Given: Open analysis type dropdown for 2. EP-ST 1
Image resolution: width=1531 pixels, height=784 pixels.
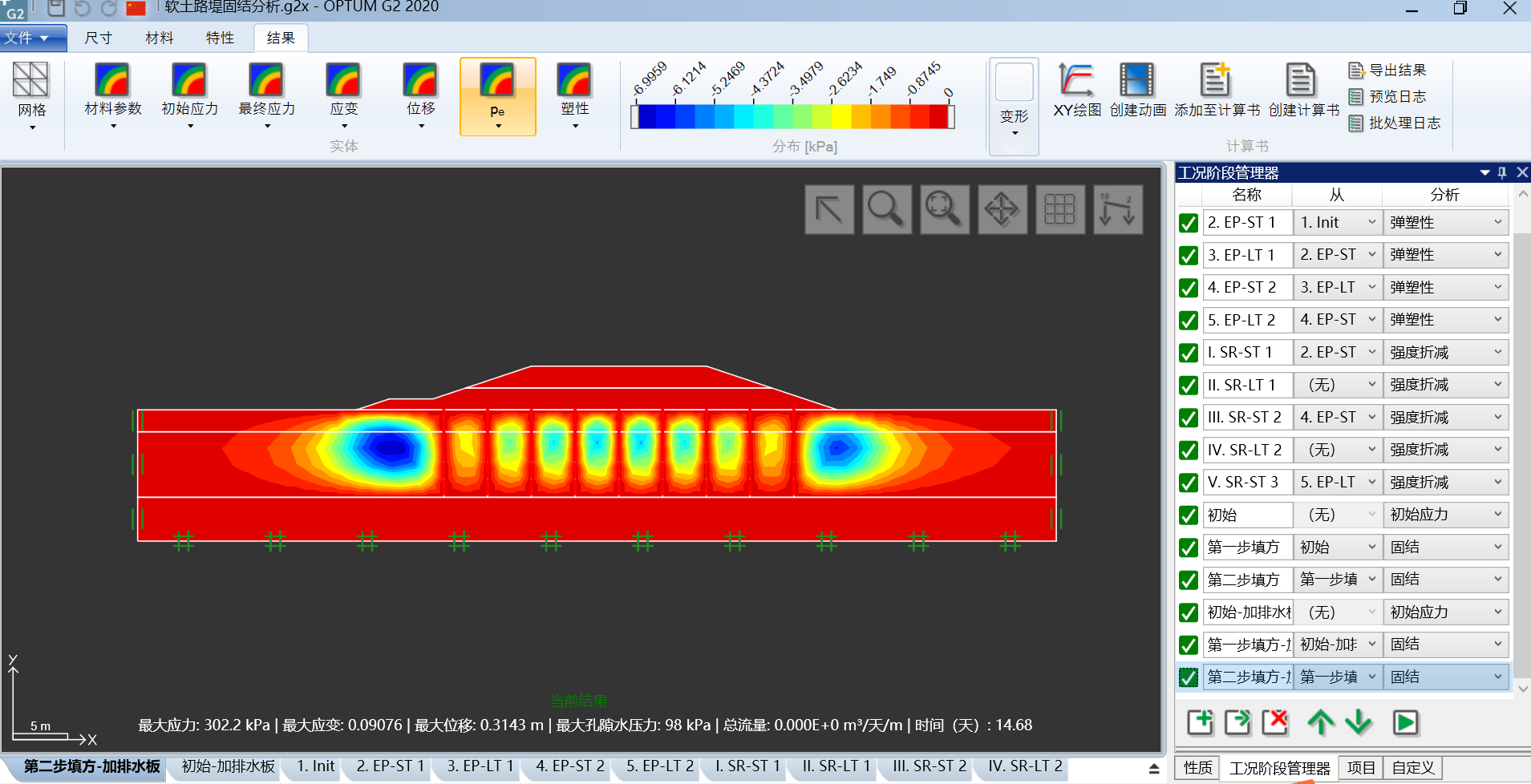Looking at the screenshot, I should coord(1446,222).
